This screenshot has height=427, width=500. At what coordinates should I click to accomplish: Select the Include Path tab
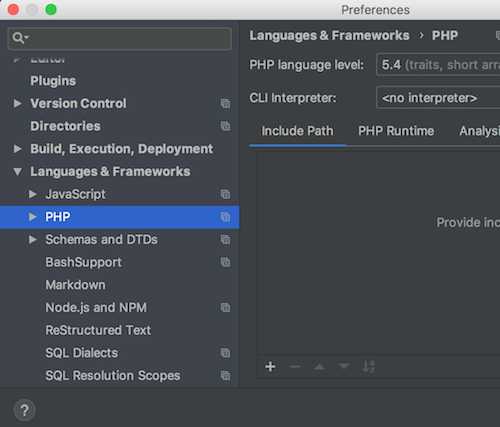pos(297,131)
